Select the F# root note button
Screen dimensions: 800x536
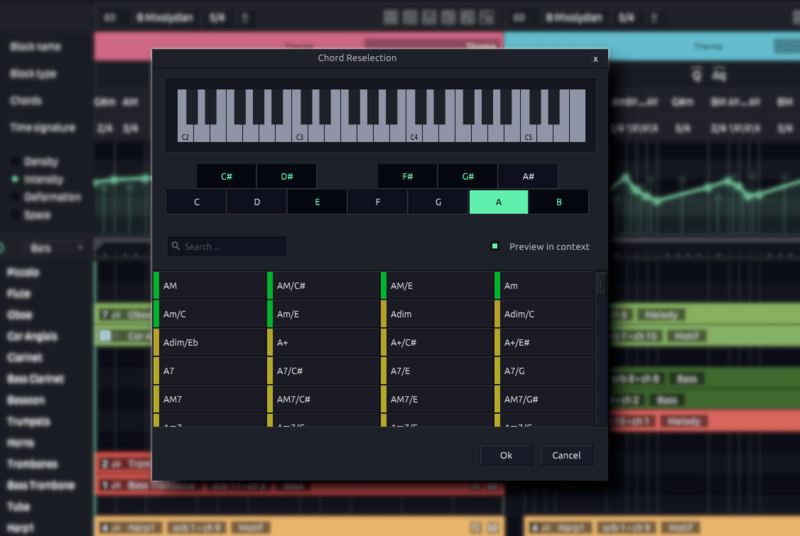tap(407, 177)
